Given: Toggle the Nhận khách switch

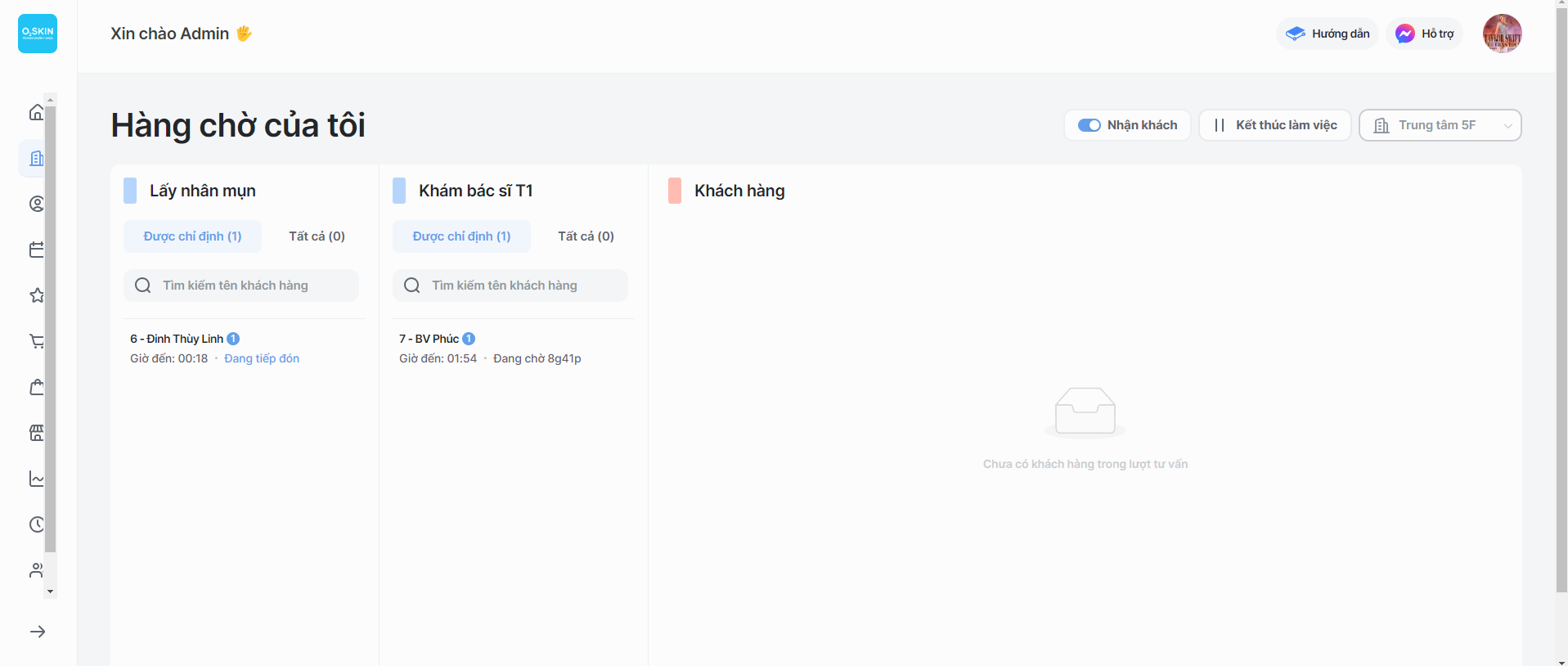Looking at the screenshot, I should (1089, 125).
